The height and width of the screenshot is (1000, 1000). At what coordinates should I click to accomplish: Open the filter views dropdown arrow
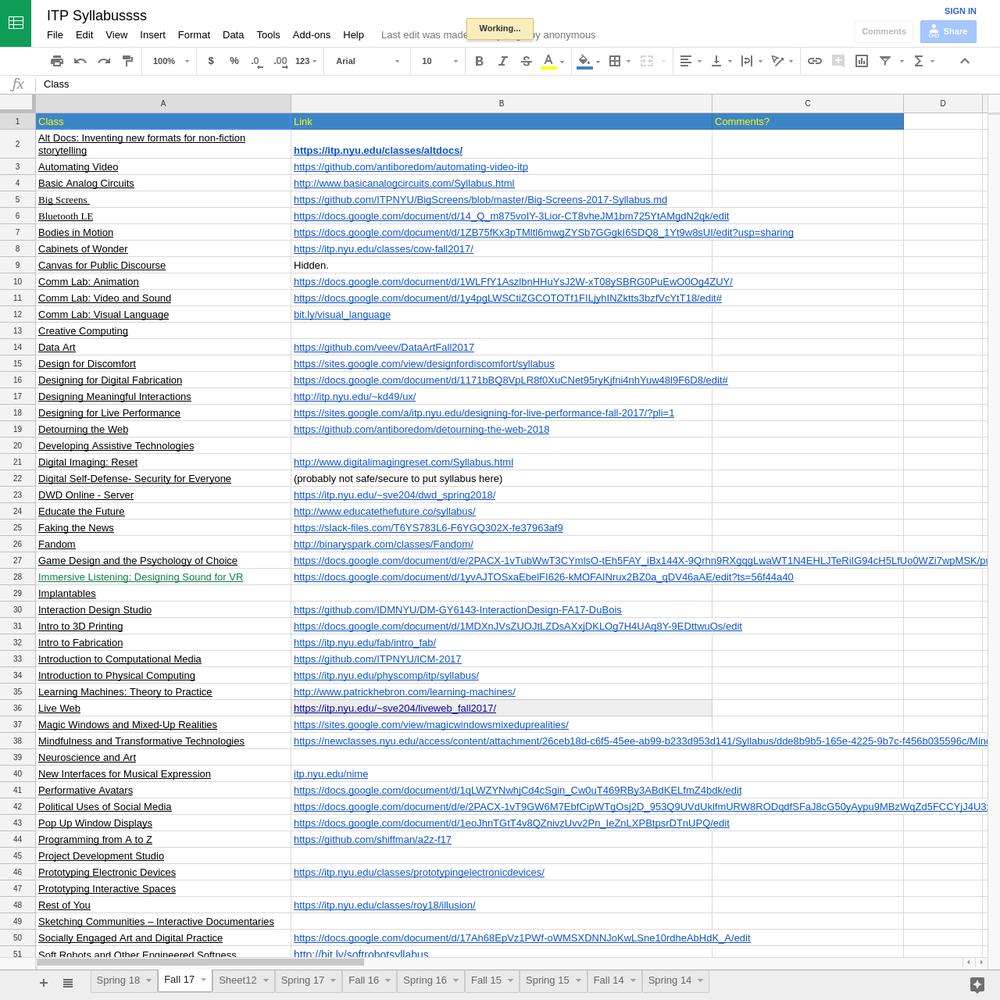click(x=902, y=61)
